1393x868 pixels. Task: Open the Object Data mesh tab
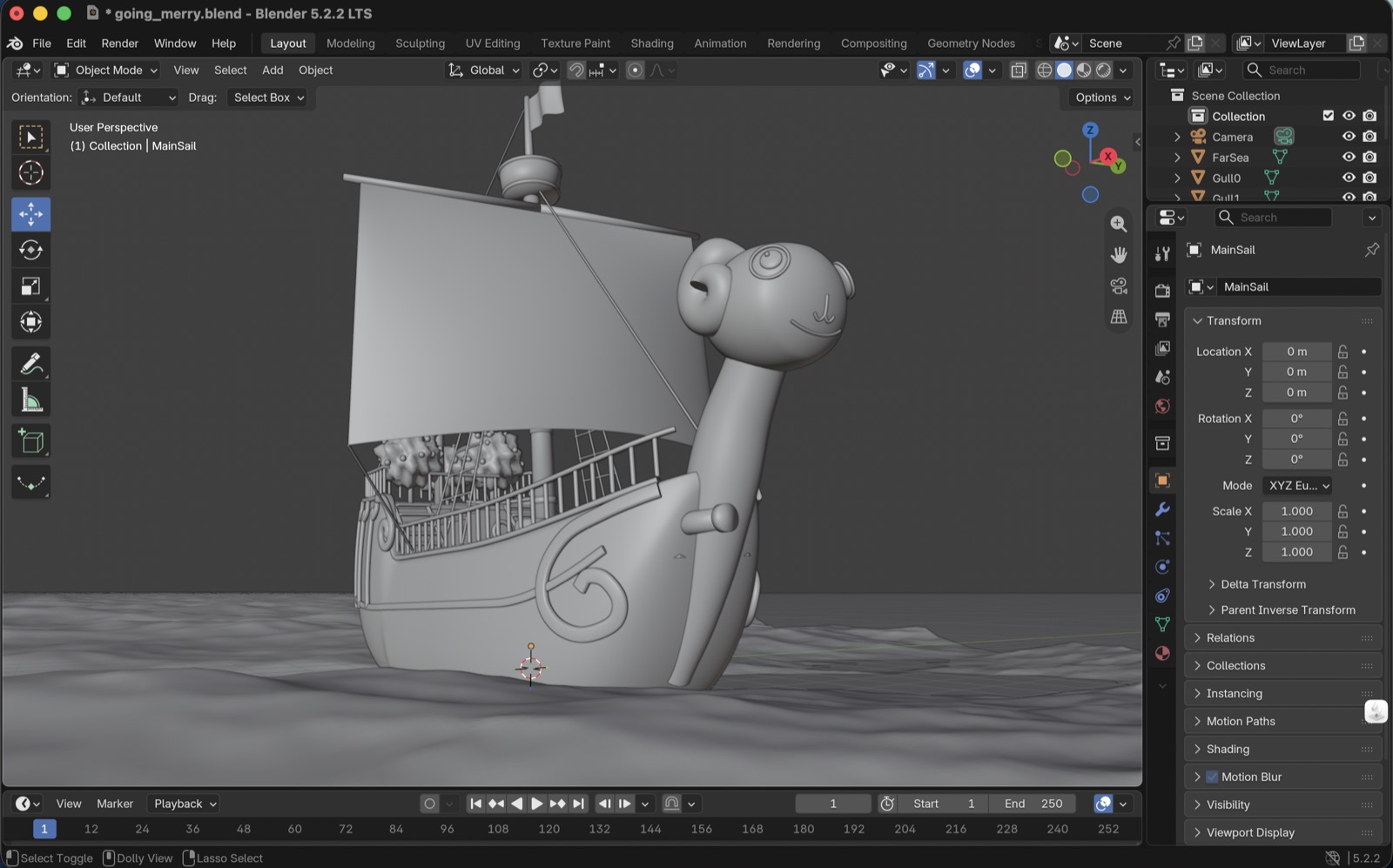click(1162, 624)
